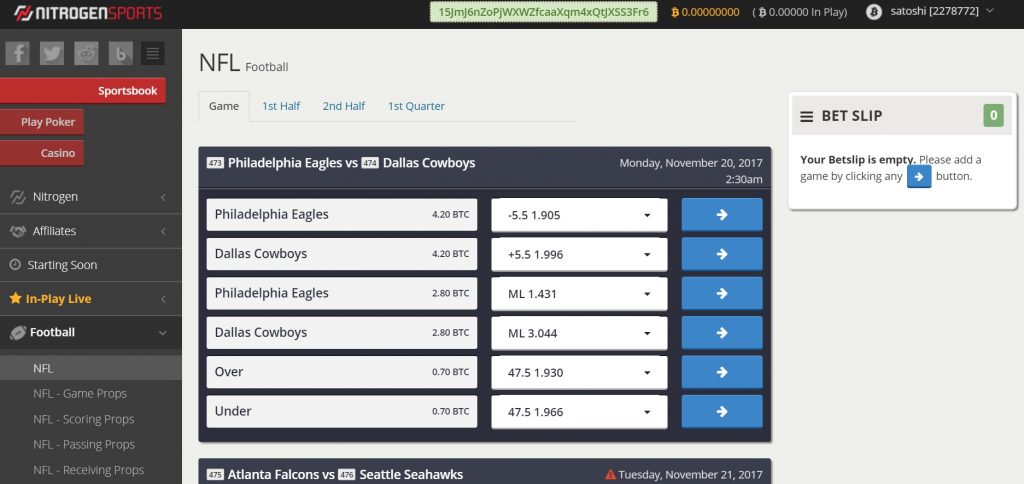This screenshot has width=1024, height=484.
Task: Click the Affiliates handshake icon
Action: [18, 231]
